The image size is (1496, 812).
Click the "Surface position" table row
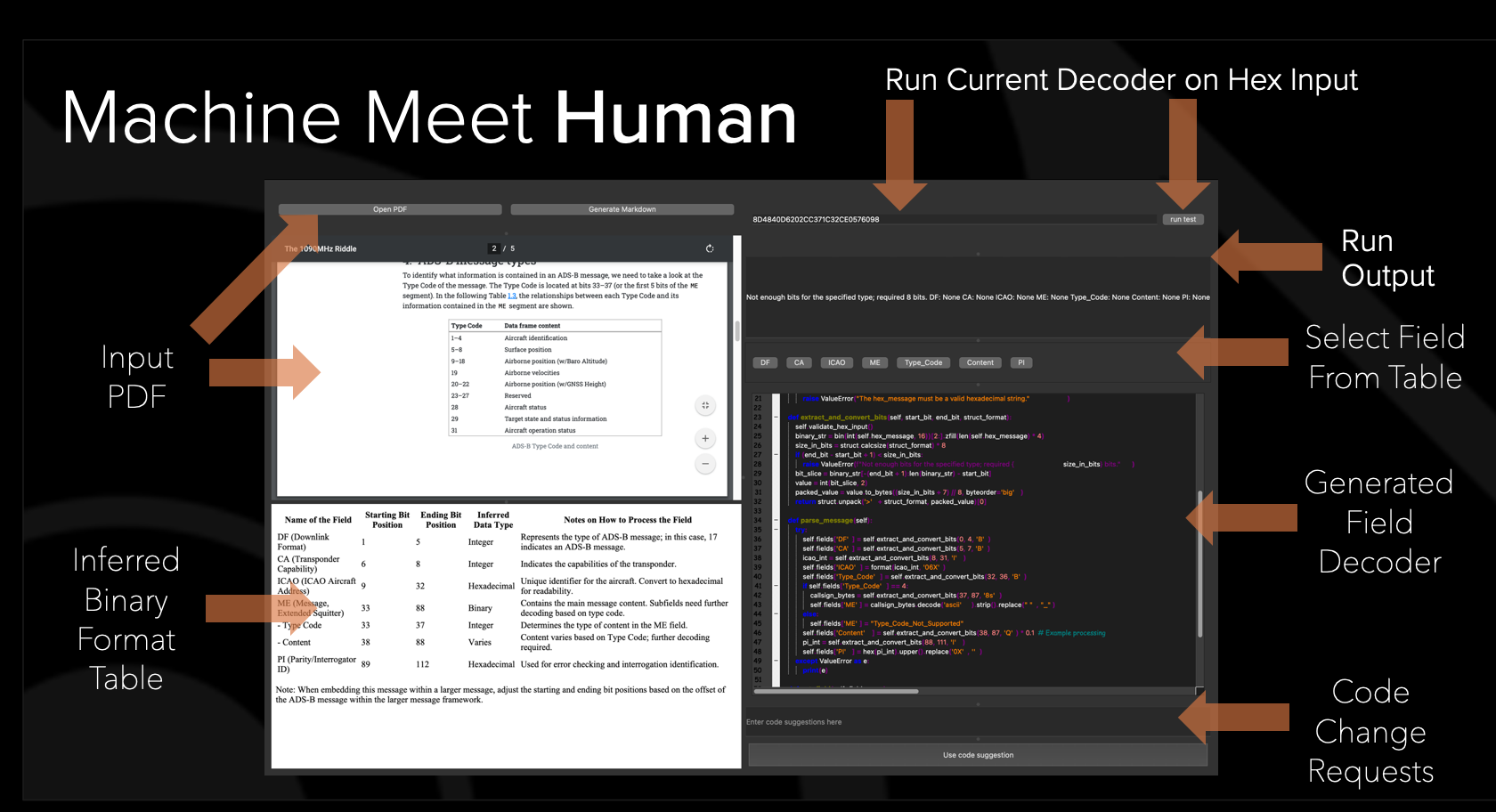[x=555, y=350]
